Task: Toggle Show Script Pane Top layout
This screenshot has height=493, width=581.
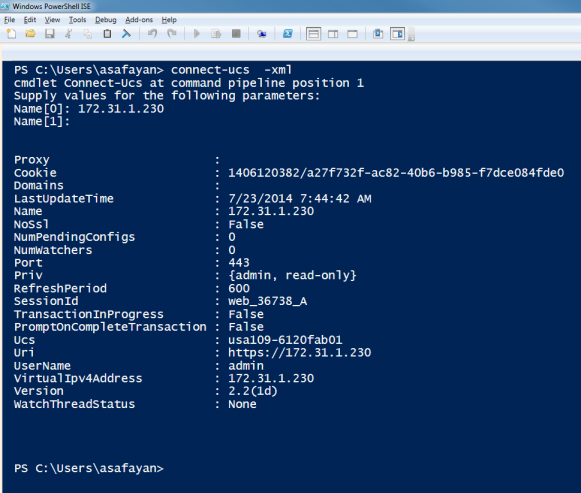Action: pos(313,34)
